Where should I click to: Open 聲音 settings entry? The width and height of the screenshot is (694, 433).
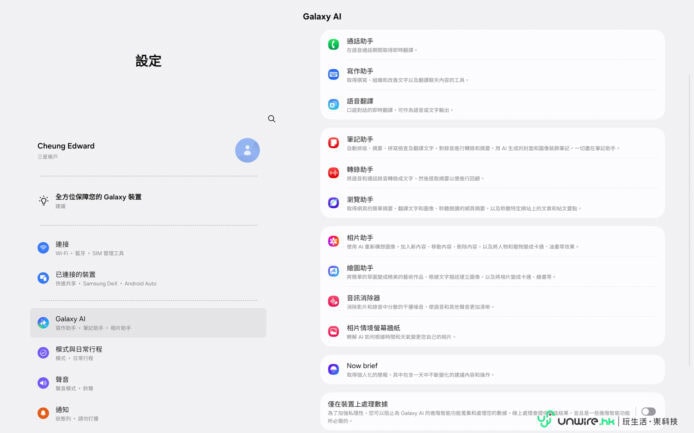(x=148, y=383)
